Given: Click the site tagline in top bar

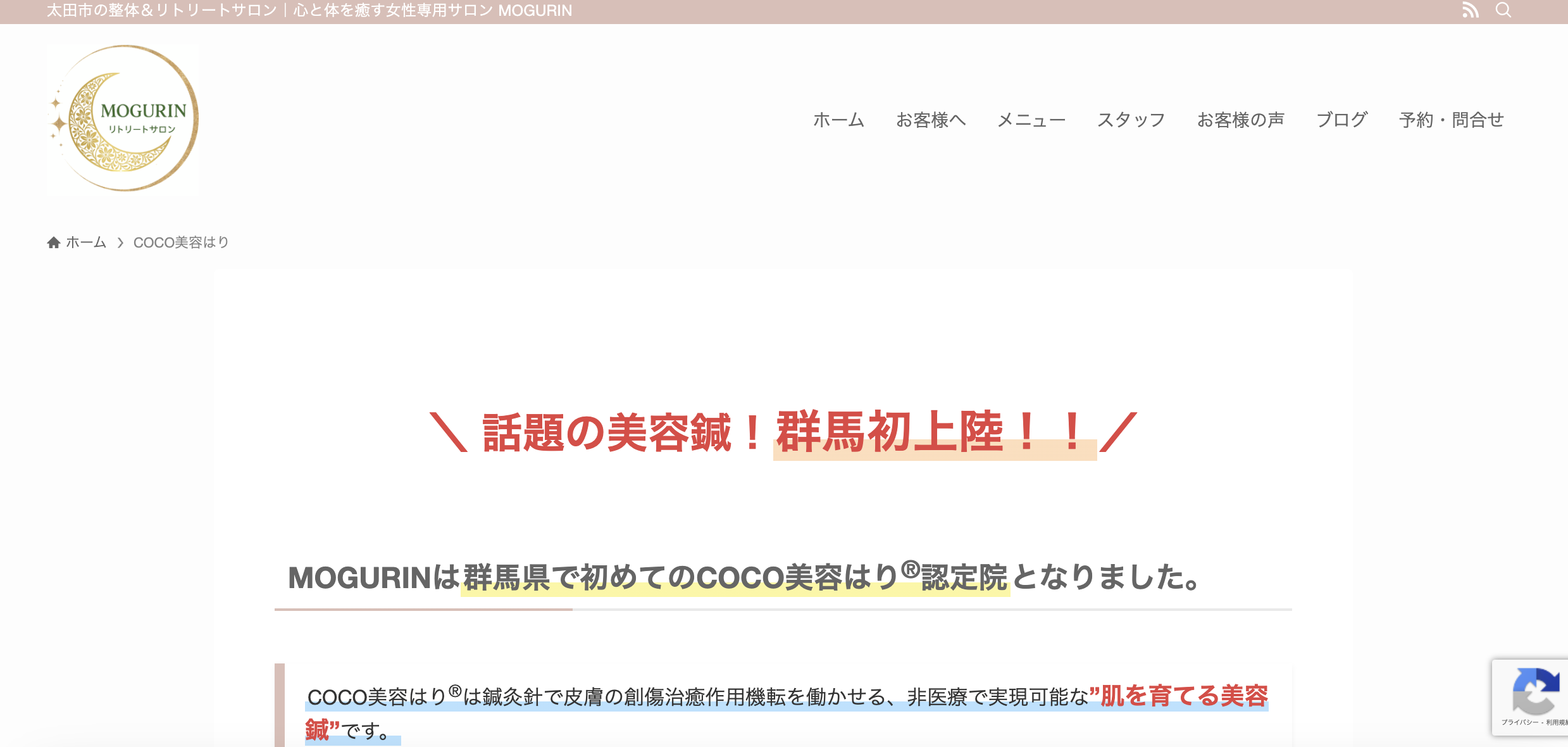Looking at the screenshot, I should coord(309,11).
